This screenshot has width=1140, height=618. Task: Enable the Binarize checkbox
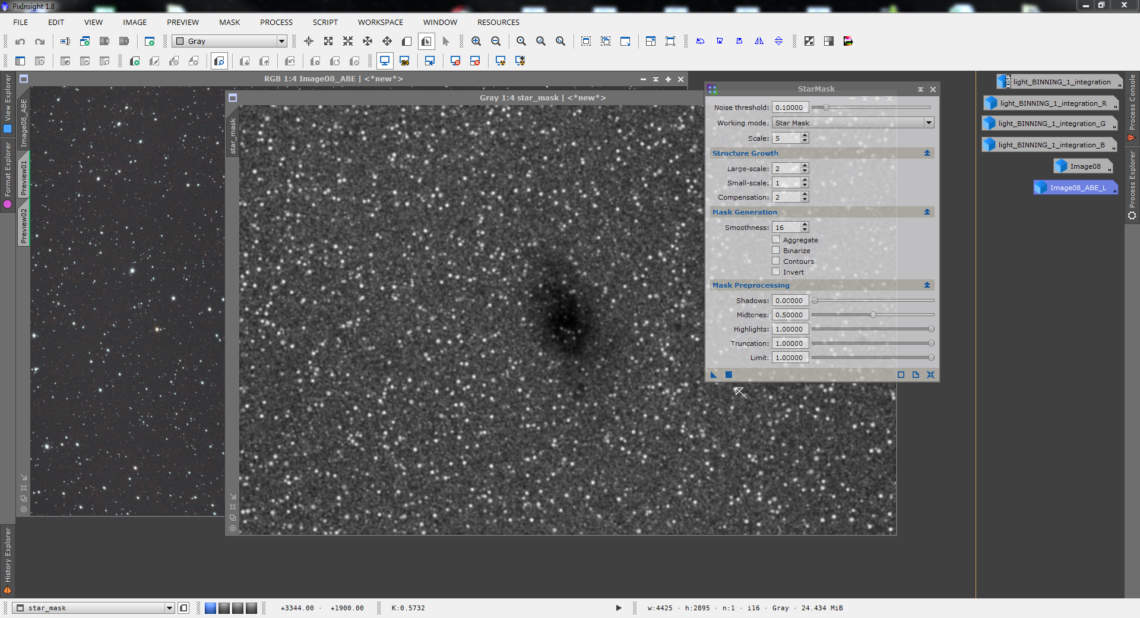pyautogui.click(x=777, y=250)
